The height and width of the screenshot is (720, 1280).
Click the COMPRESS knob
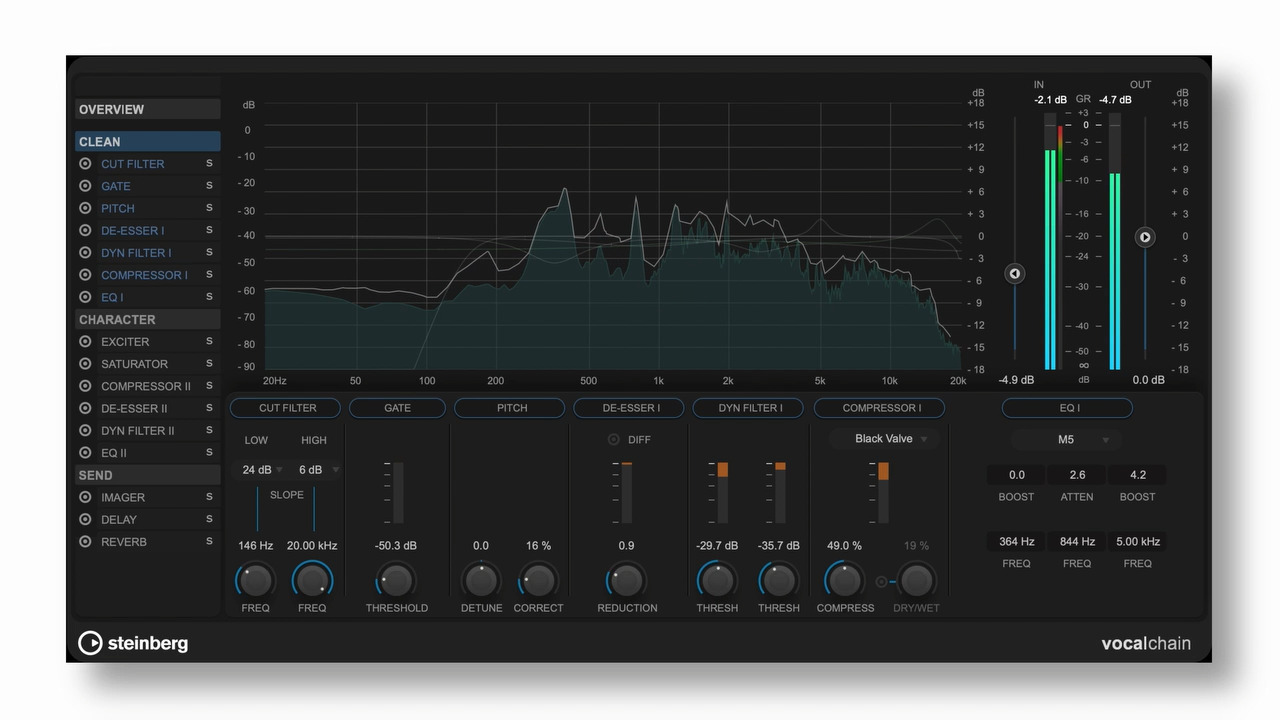(844, 579)
